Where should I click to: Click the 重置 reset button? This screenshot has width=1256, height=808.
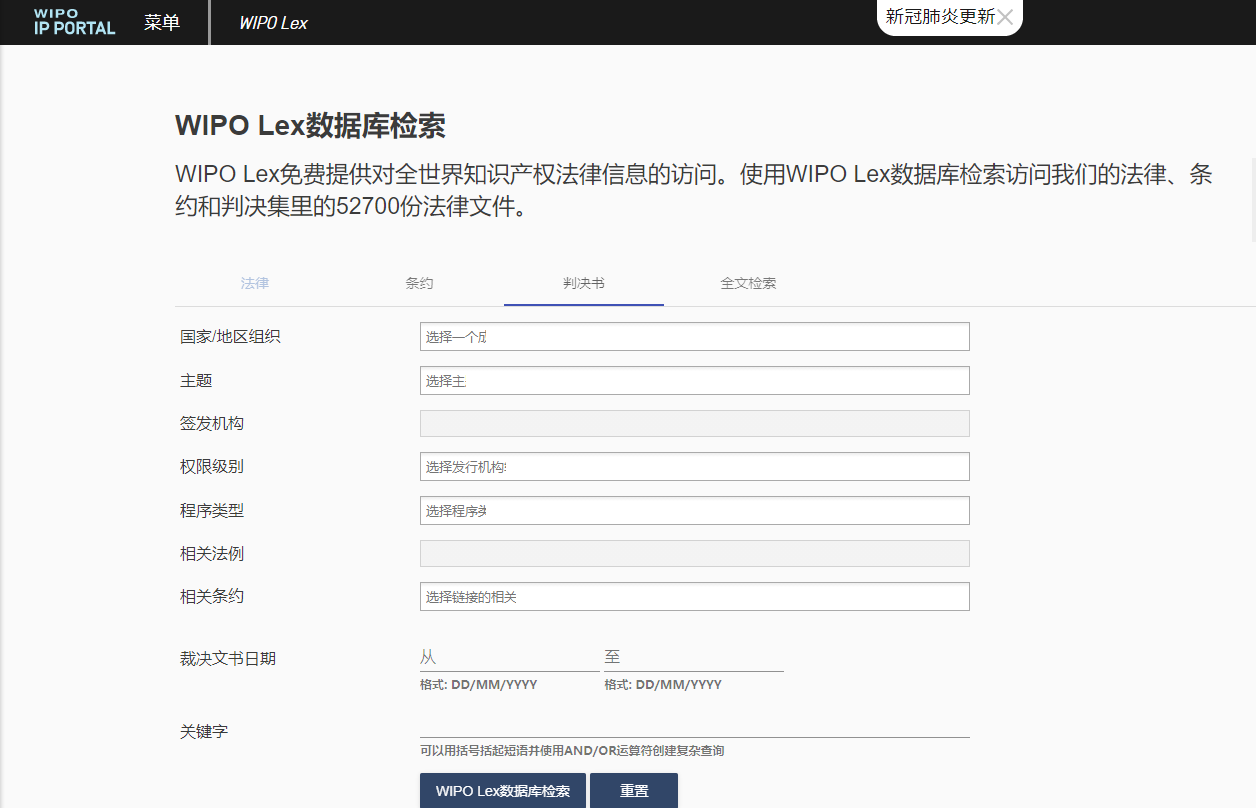(x=634, y=790)
